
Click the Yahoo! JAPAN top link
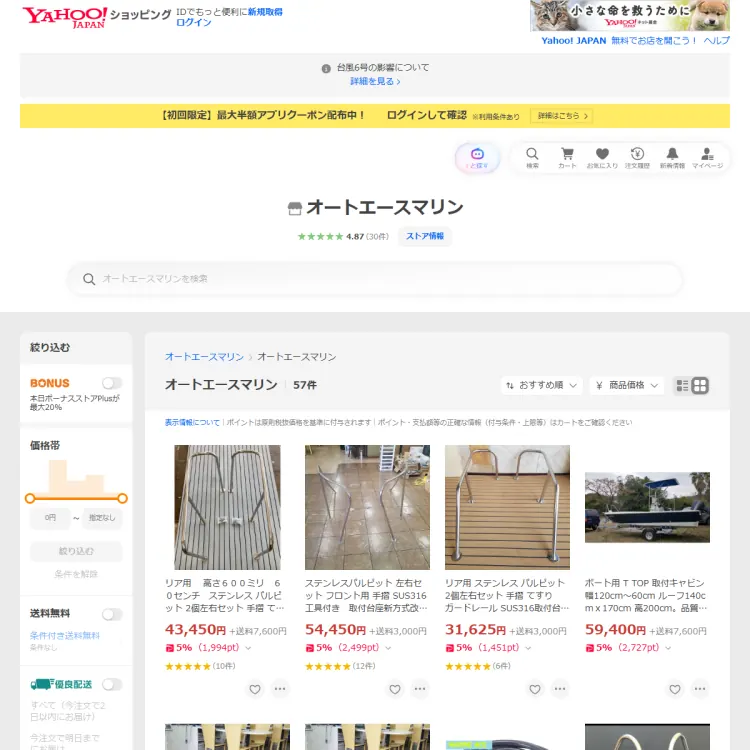[574, 41]
